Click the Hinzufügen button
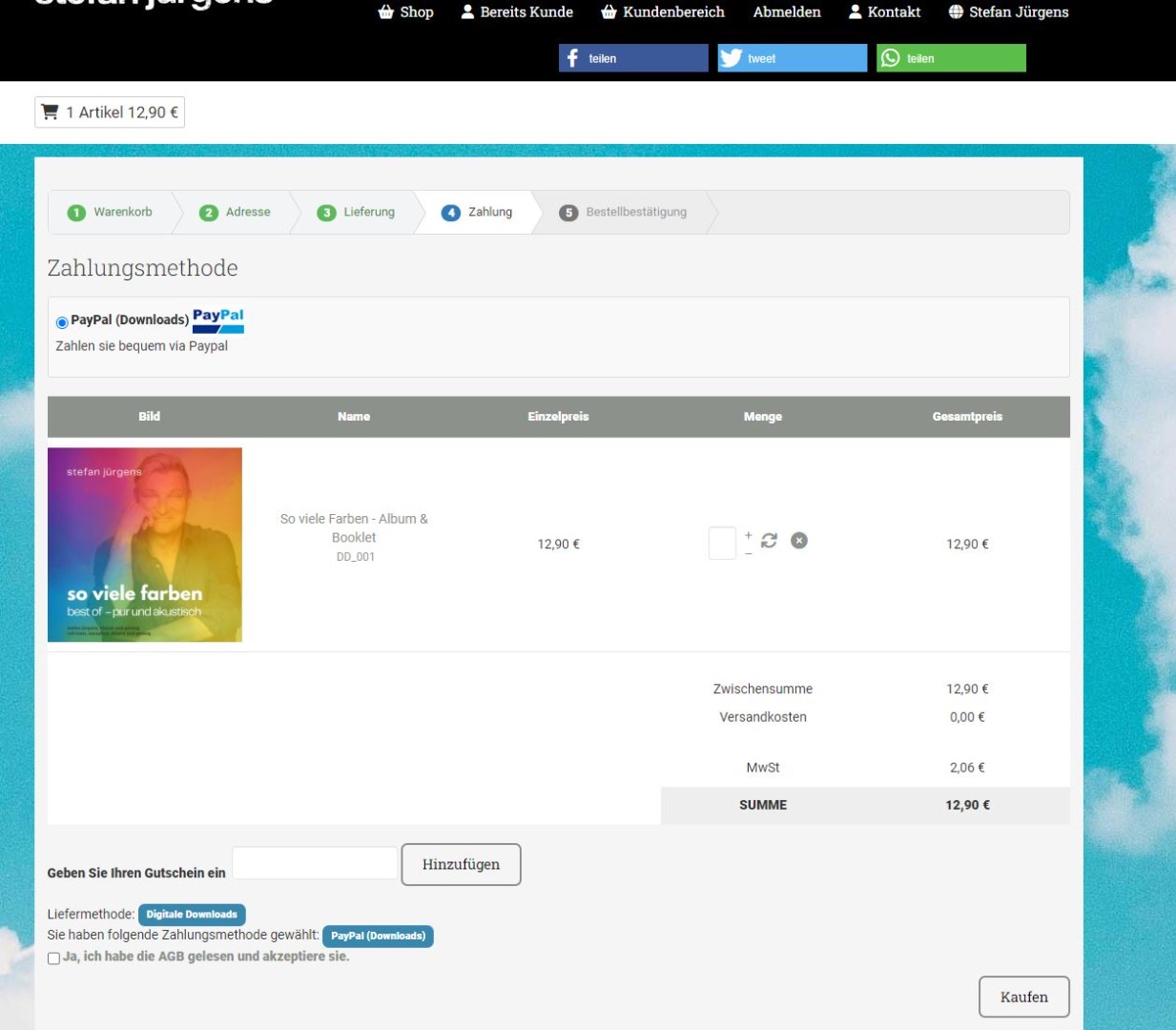Image resolution: width=1176 pixels, height=1030 pixels. [x=462, y=864]
